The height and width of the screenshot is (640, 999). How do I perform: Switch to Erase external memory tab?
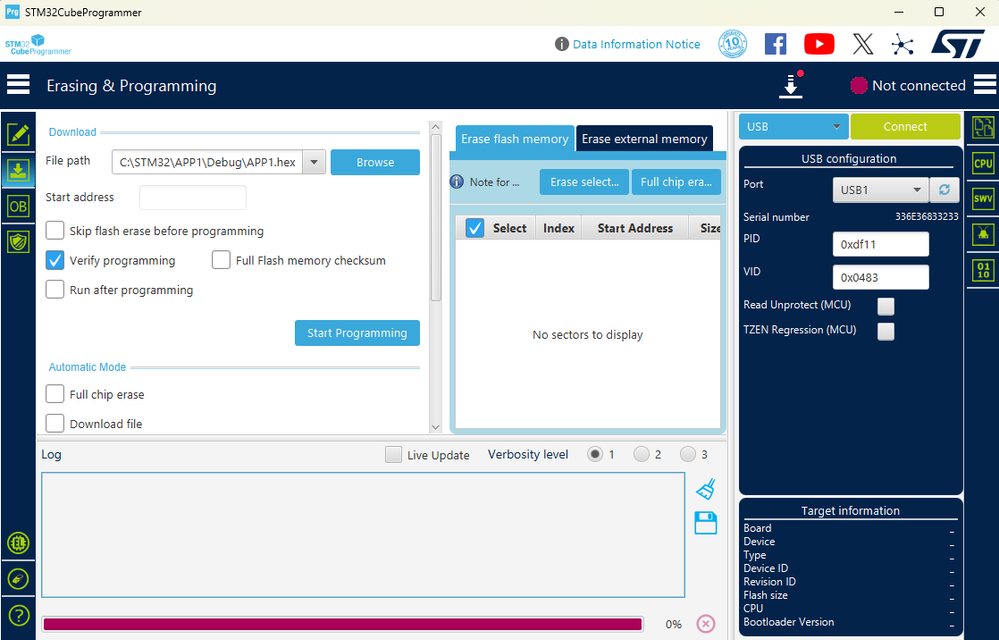pos(644,139)
